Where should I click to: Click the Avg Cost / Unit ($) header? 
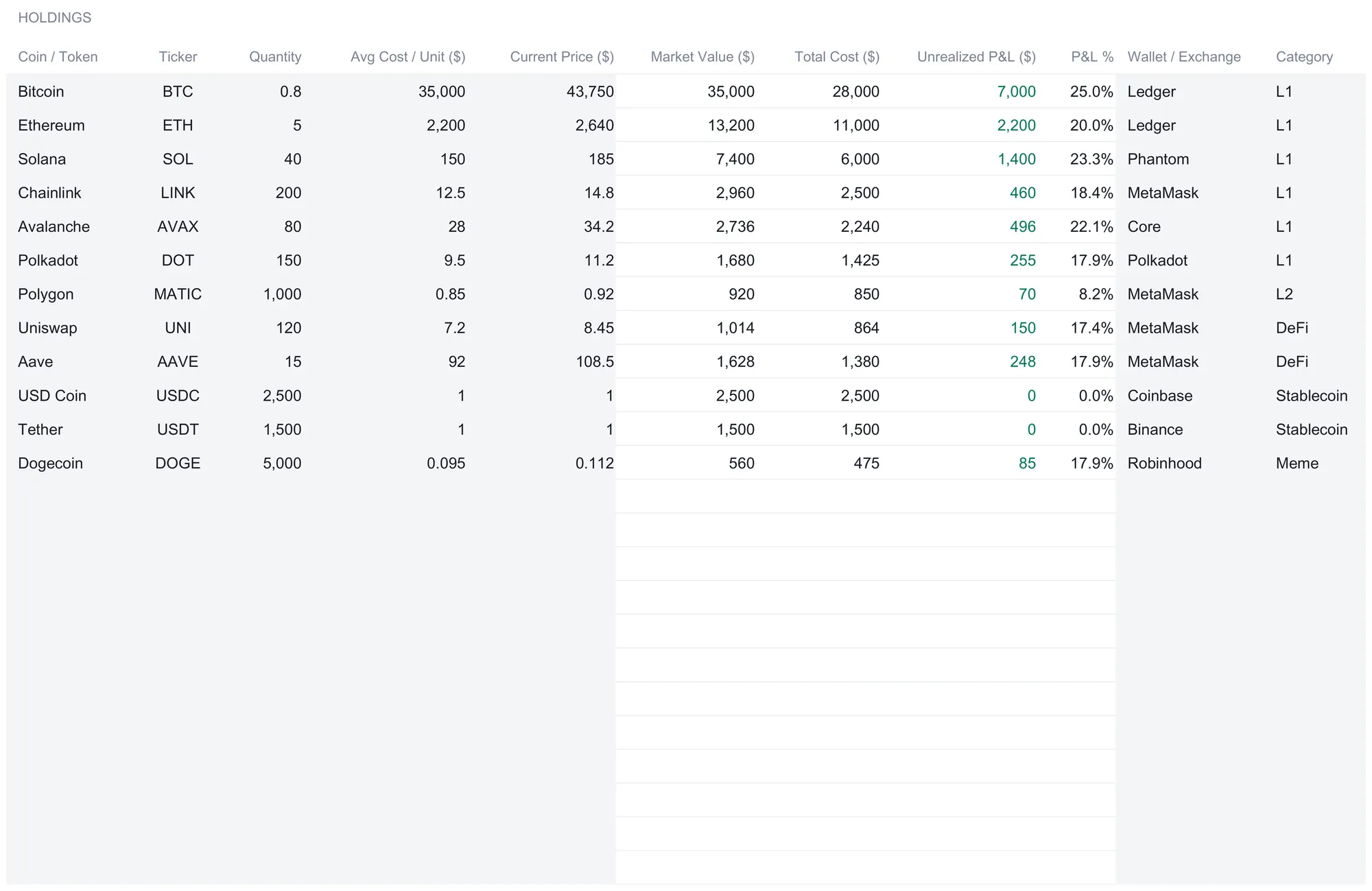407,57
